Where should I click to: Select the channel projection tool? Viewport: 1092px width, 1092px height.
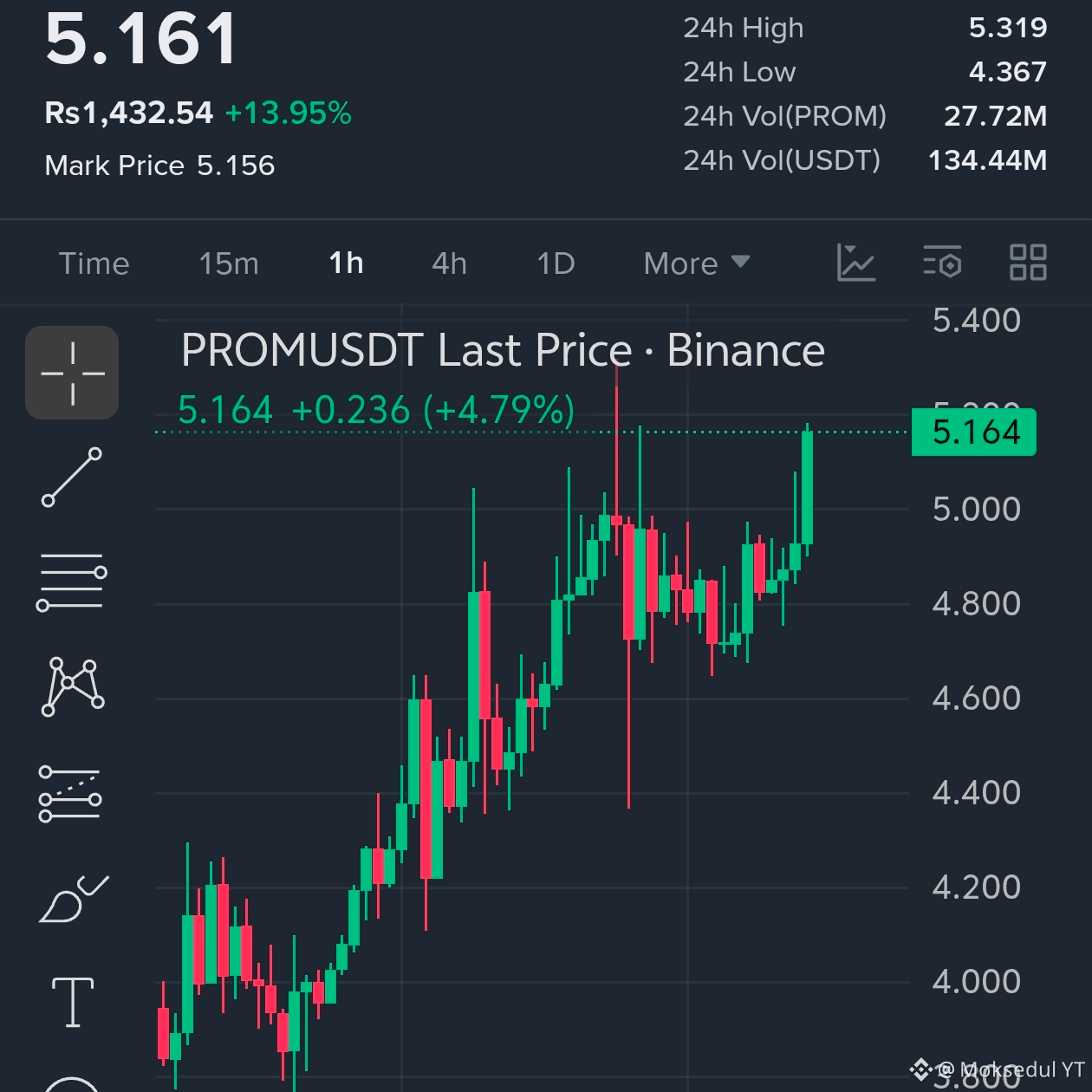pyautogui.click(x=70, y=794)
